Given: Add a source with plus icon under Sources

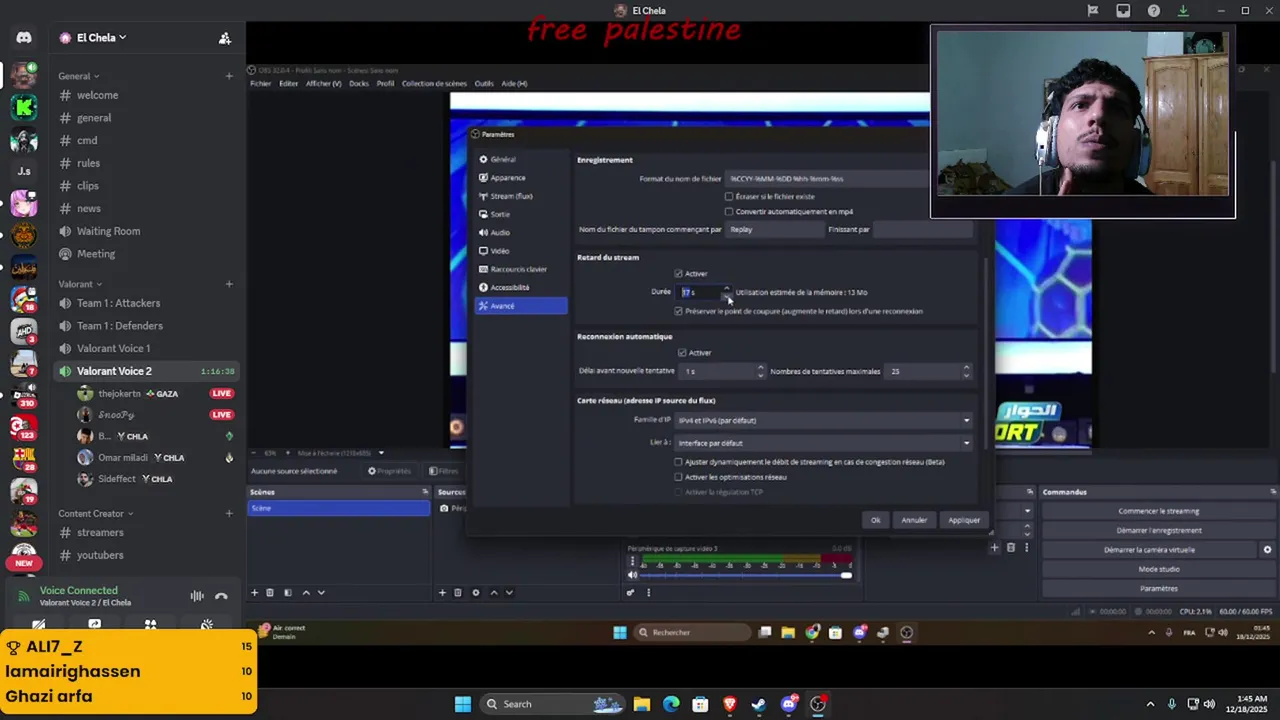Looking at the screenshot, I should [x=442, y=593].
